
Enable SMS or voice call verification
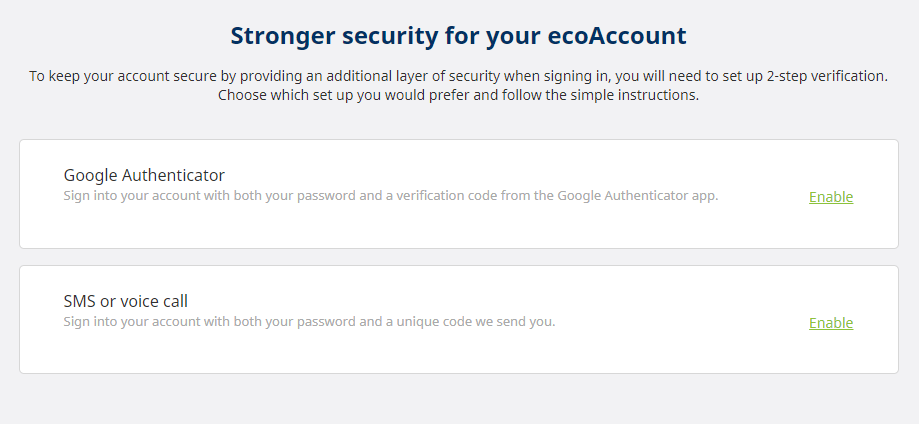pos(830,323)
